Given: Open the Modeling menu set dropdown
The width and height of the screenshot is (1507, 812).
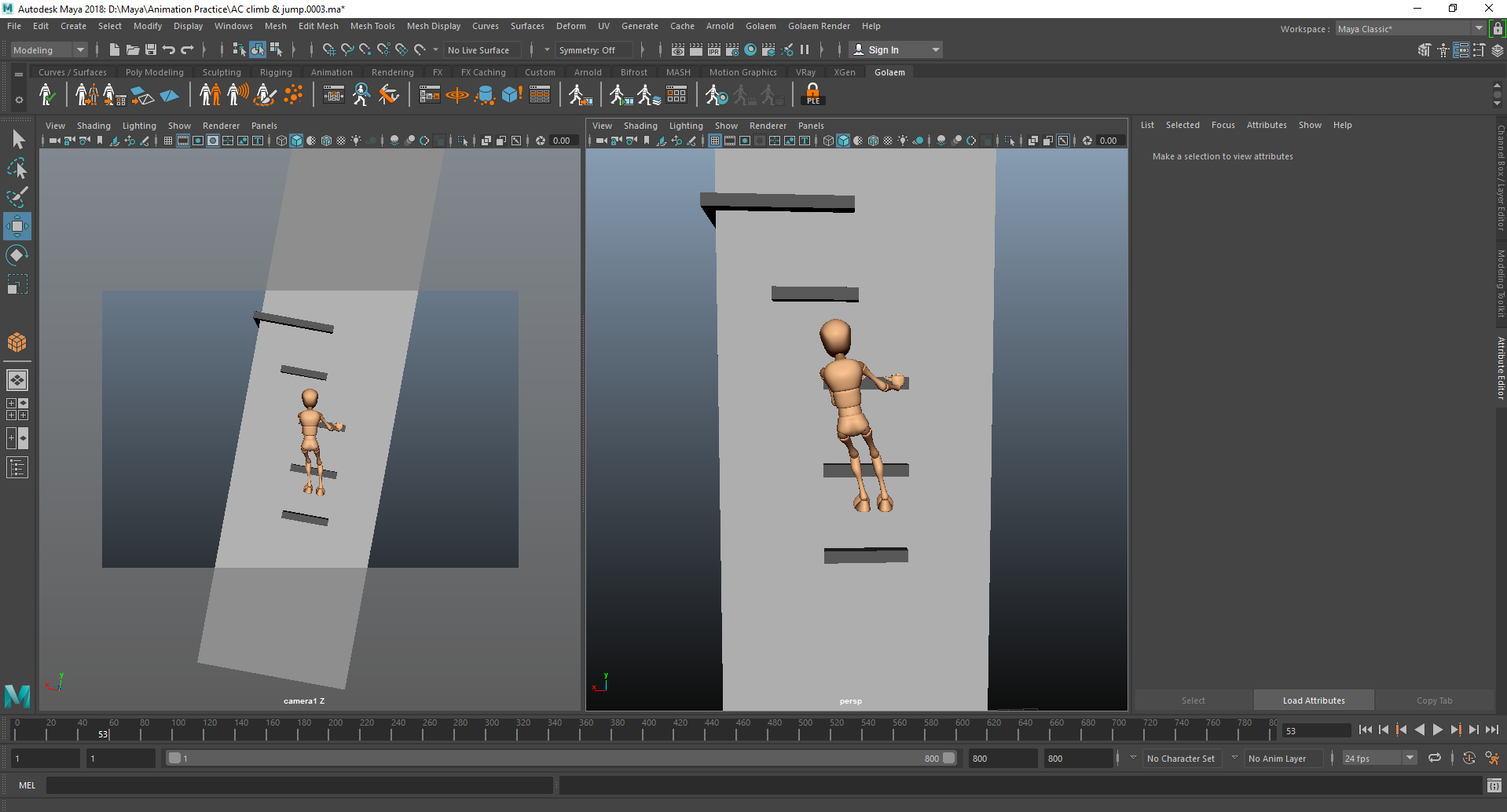Looking at the screenshot, I should pos(80,49).
